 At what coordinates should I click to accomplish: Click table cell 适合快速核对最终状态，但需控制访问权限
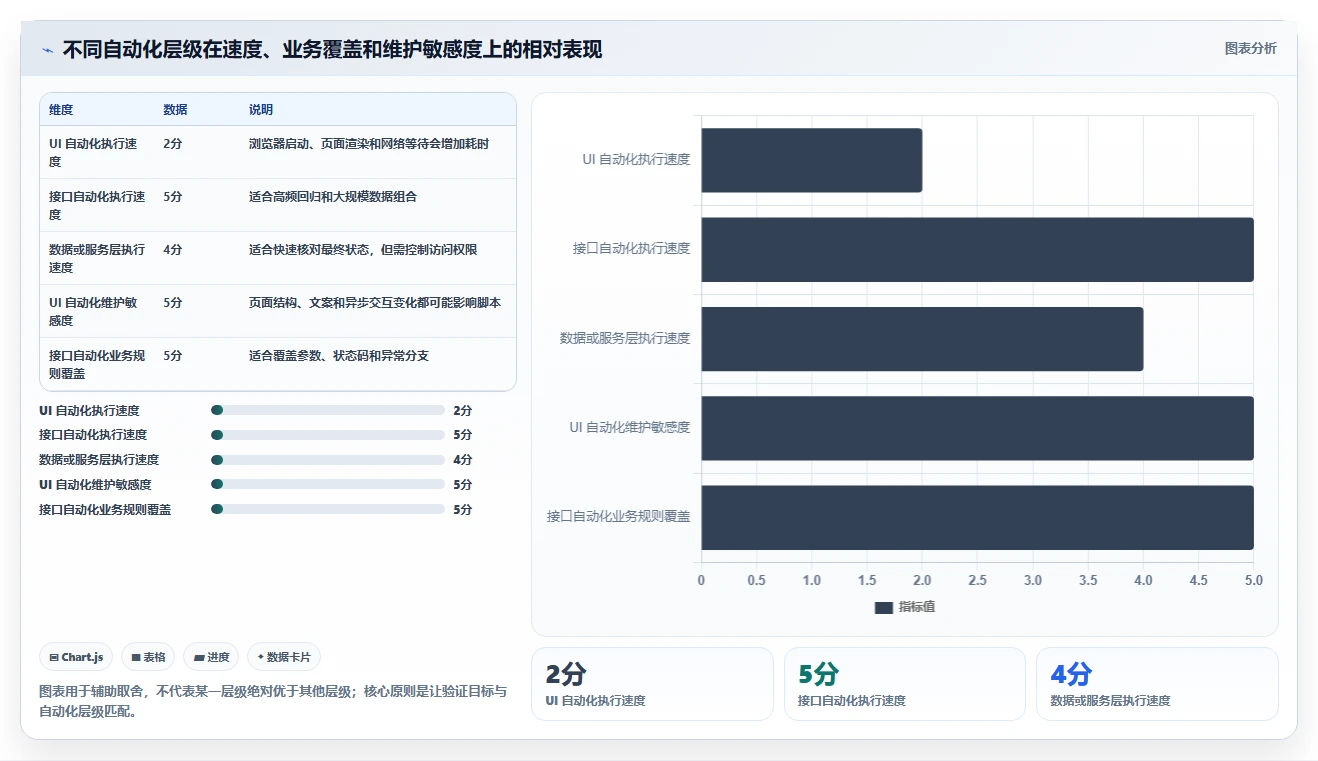pos(363,250)
